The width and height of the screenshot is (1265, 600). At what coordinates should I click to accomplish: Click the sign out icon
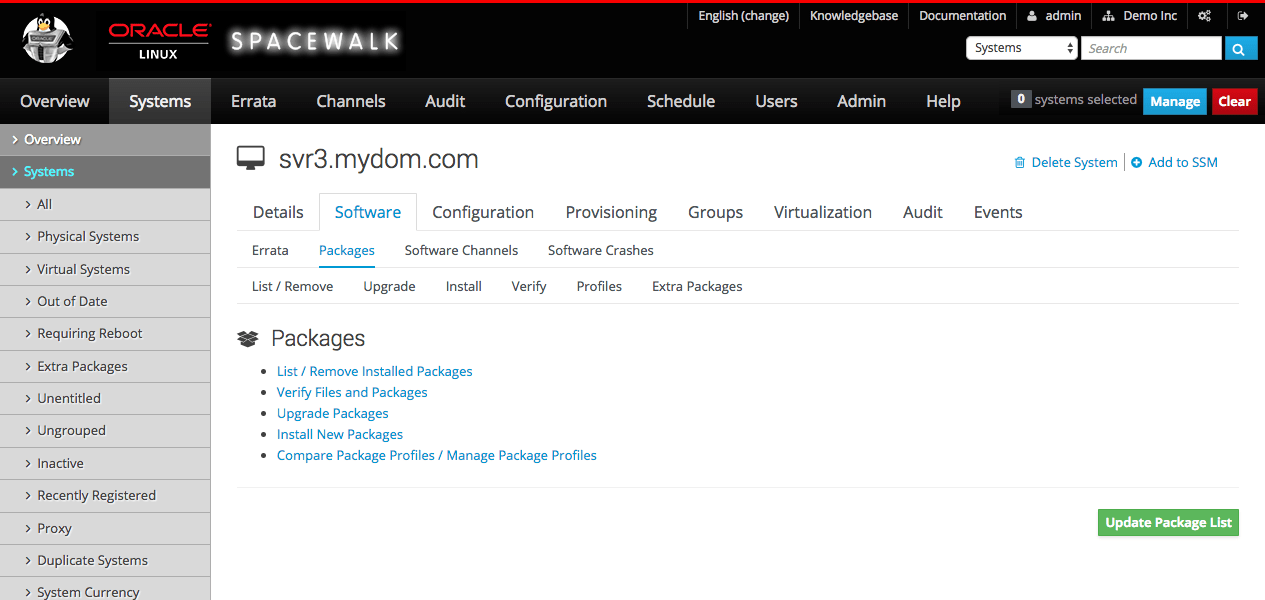[1243, 16]
